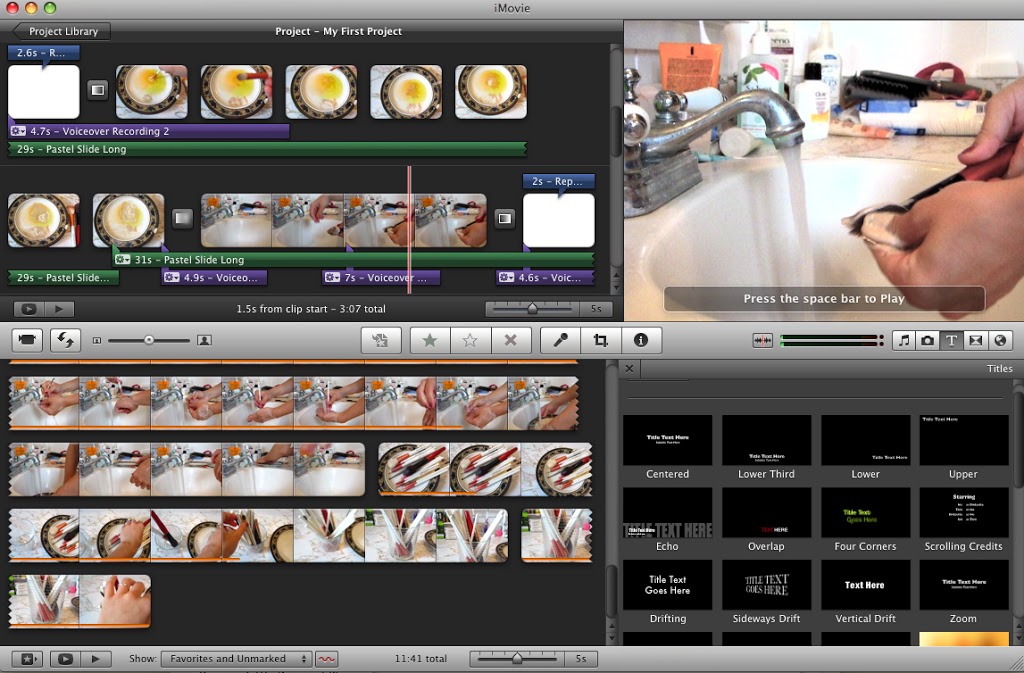Toggle audio skimming on or off
1024x673 pixels.
[762, 340]
